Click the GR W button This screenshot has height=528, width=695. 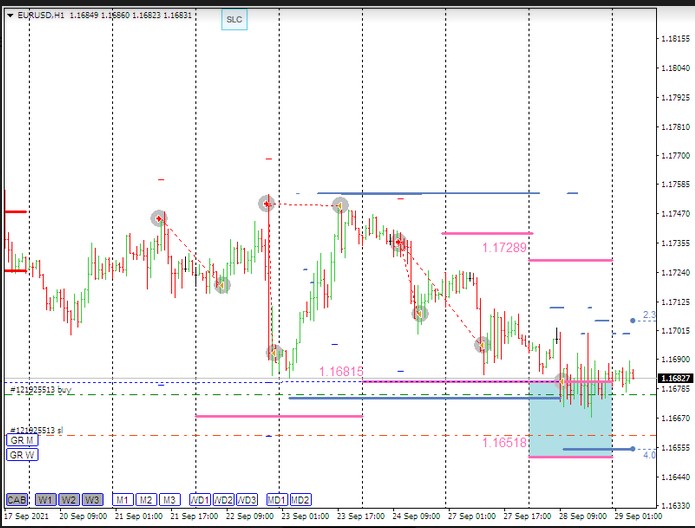(21, 454)
